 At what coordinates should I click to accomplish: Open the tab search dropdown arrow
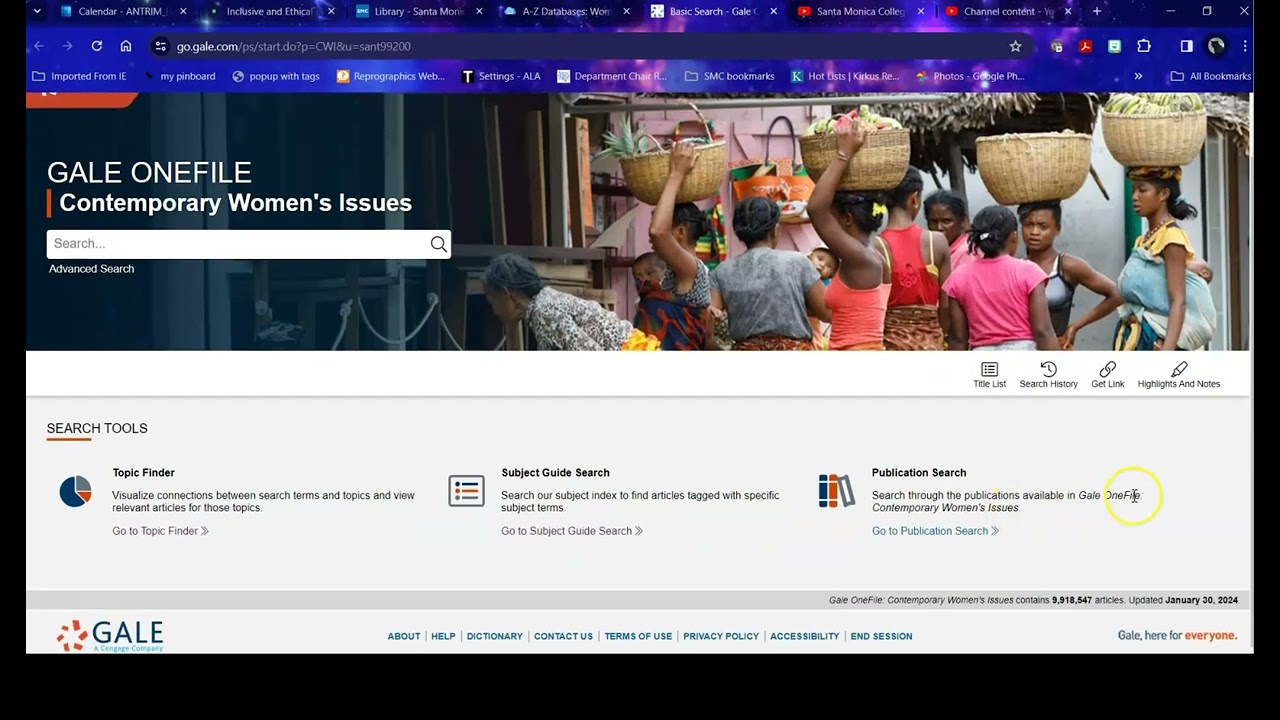click(37, 12)
